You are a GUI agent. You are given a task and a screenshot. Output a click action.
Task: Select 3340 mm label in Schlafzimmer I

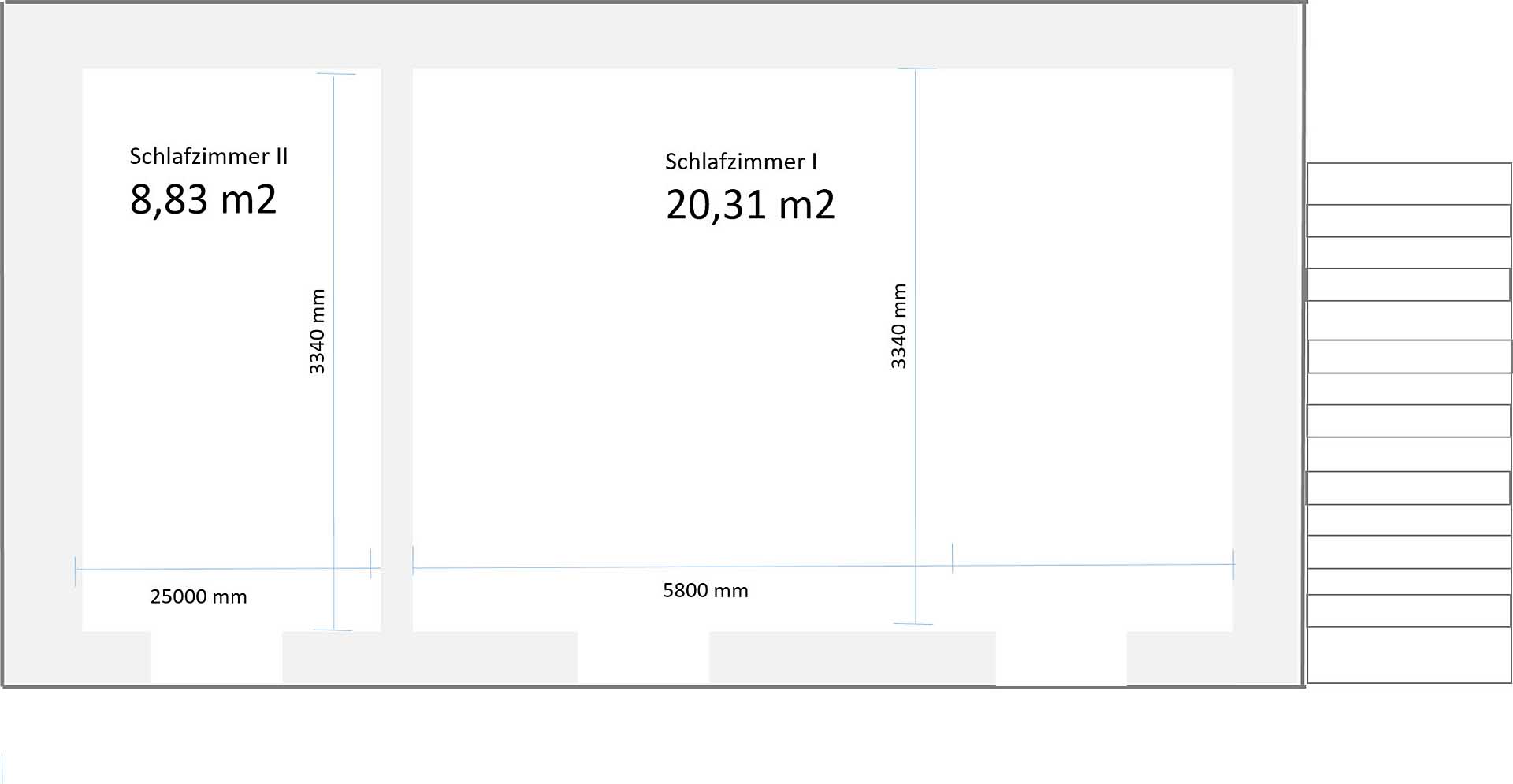click(x=898, y=325)
